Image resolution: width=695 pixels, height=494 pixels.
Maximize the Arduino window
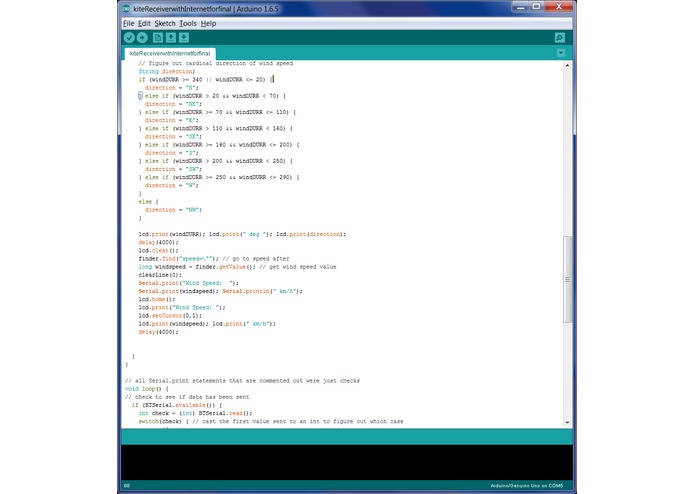[x=536, y=7]
